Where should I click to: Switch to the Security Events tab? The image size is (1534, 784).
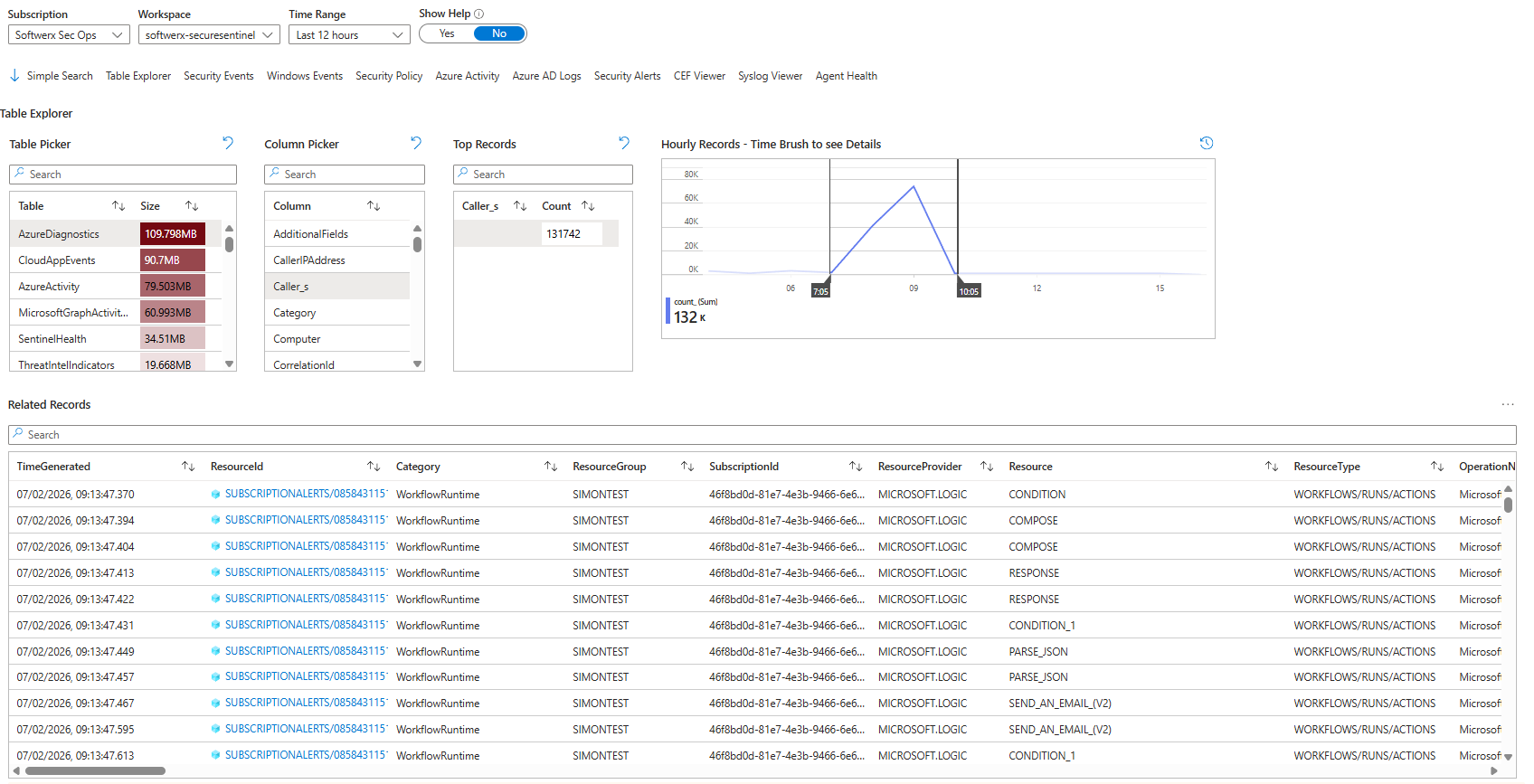(218, 76)
